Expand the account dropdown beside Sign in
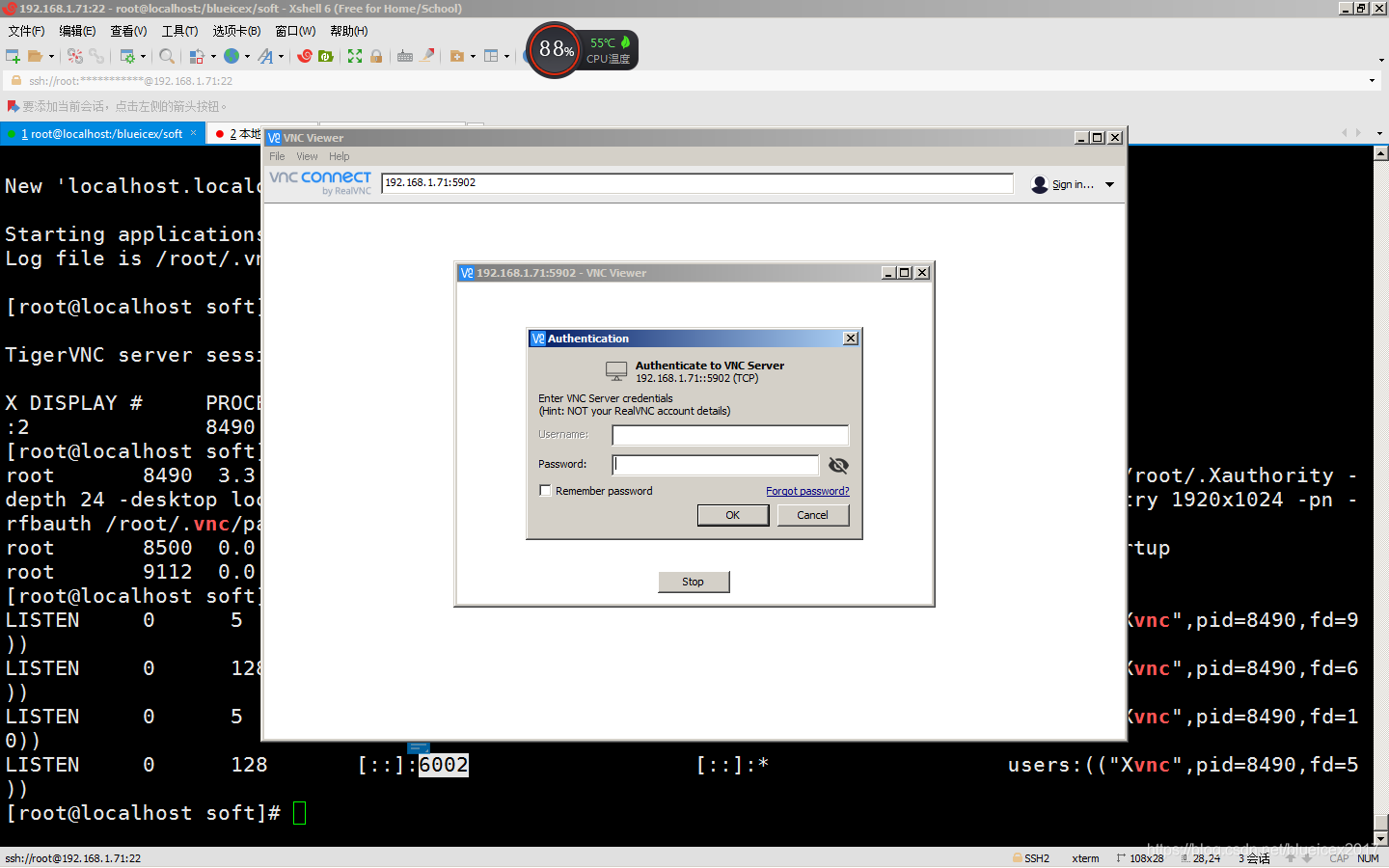Screen dimensions: 1389x868 pos(1109,184)
